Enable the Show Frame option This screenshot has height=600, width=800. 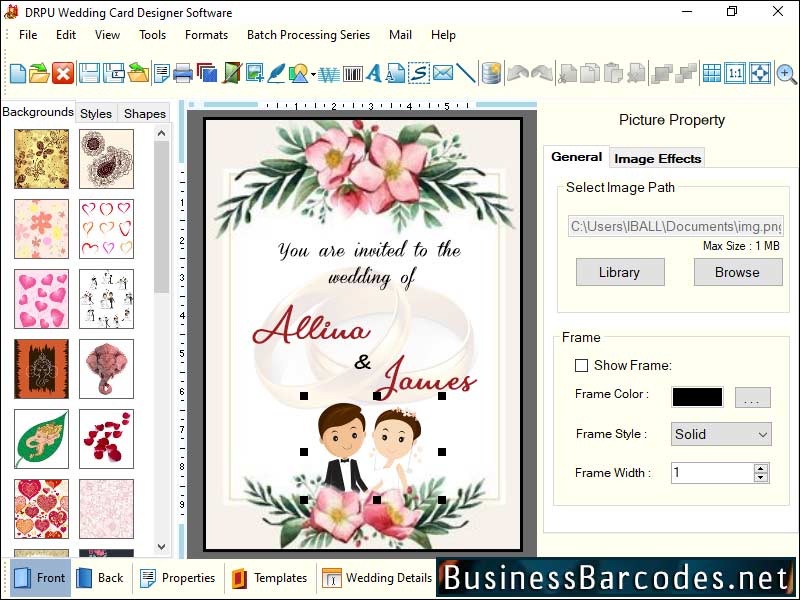point(580,366)
